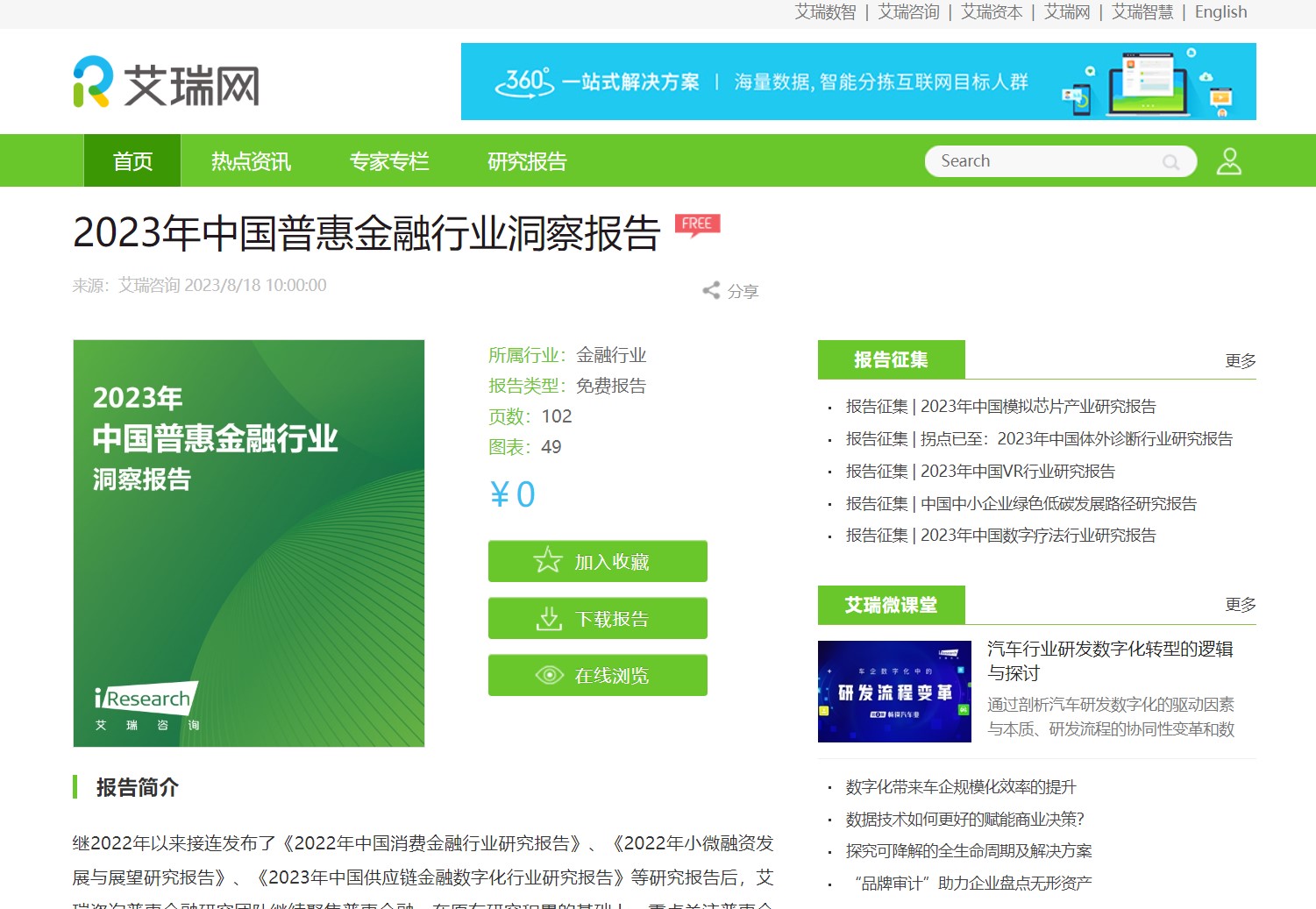This screenshot has height=909, width=1316.
Task: Click the 页数: 102 text
Action: pos(530,416)
